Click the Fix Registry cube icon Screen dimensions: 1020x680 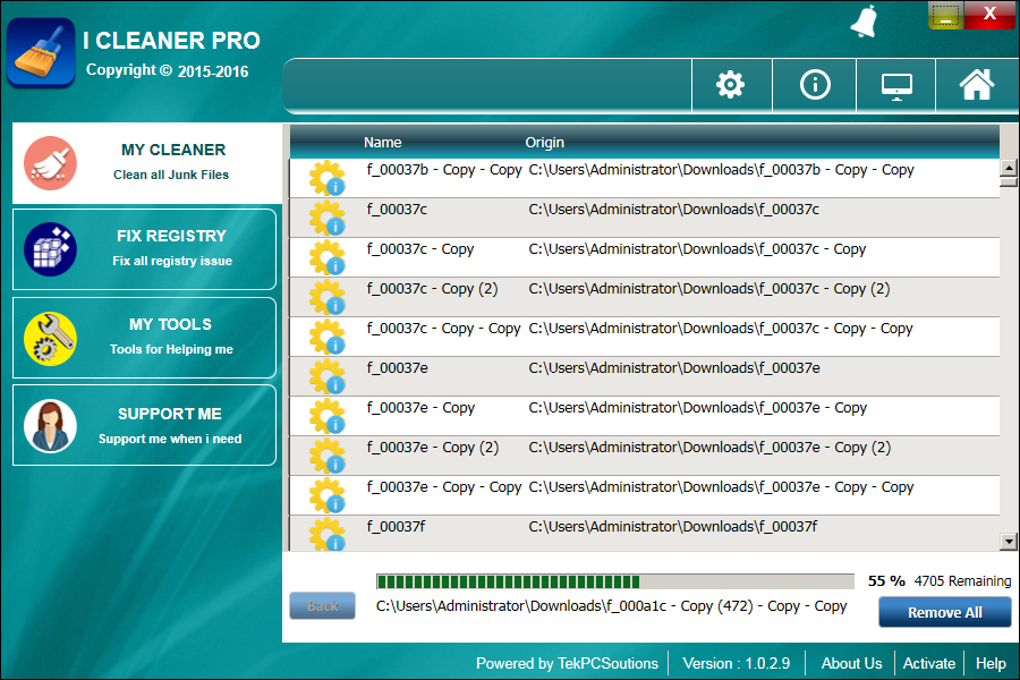[x=50, y=249]
